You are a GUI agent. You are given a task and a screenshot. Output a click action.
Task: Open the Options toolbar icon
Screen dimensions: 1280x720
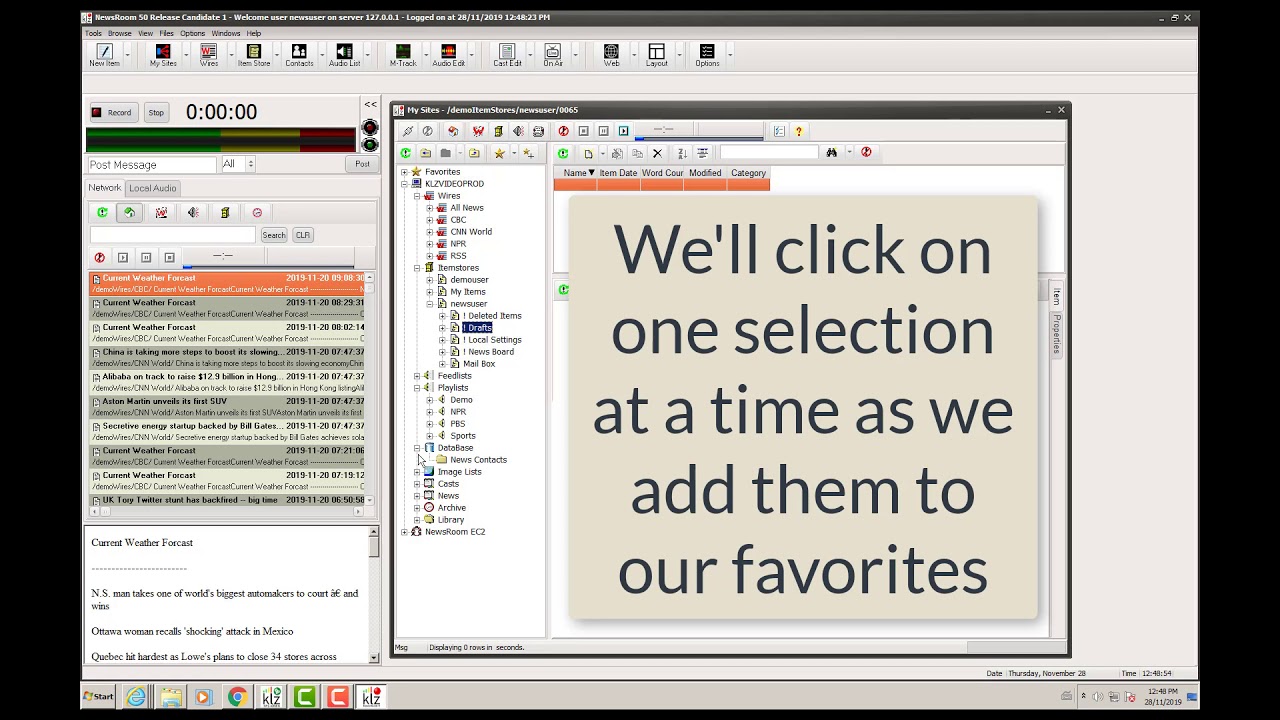(707, 55)
